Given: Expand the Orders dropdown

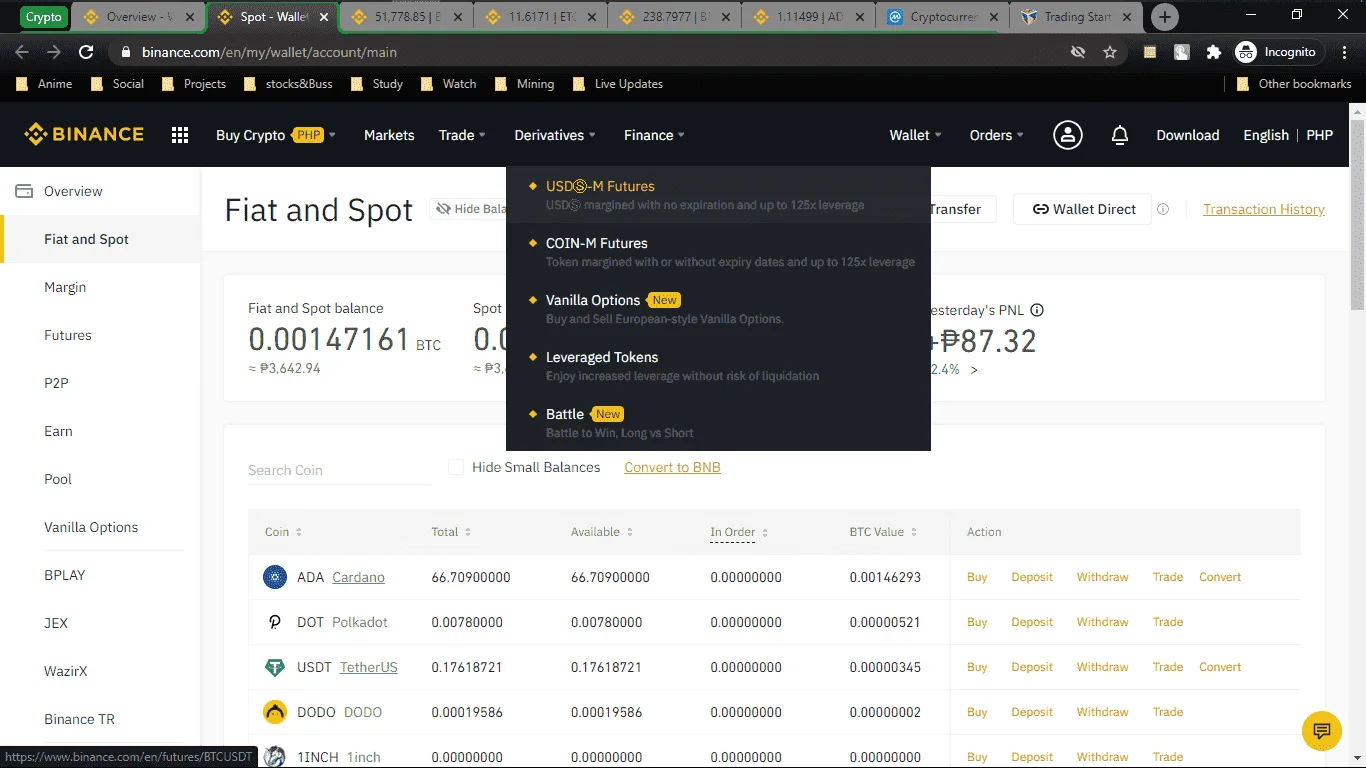Looking at the screenshot, I should tap(996, 135).
